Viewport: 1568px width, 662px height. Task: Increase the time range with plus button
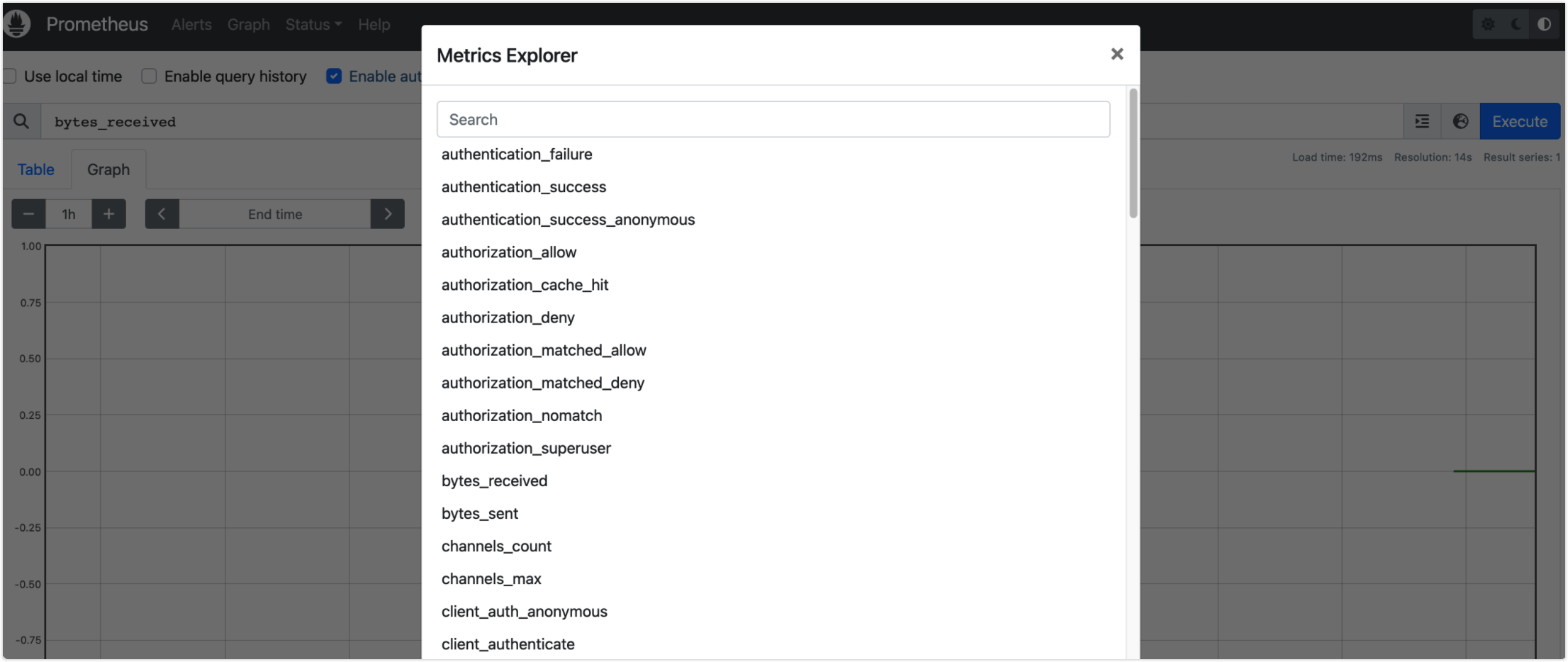click(x=108, y=214)
